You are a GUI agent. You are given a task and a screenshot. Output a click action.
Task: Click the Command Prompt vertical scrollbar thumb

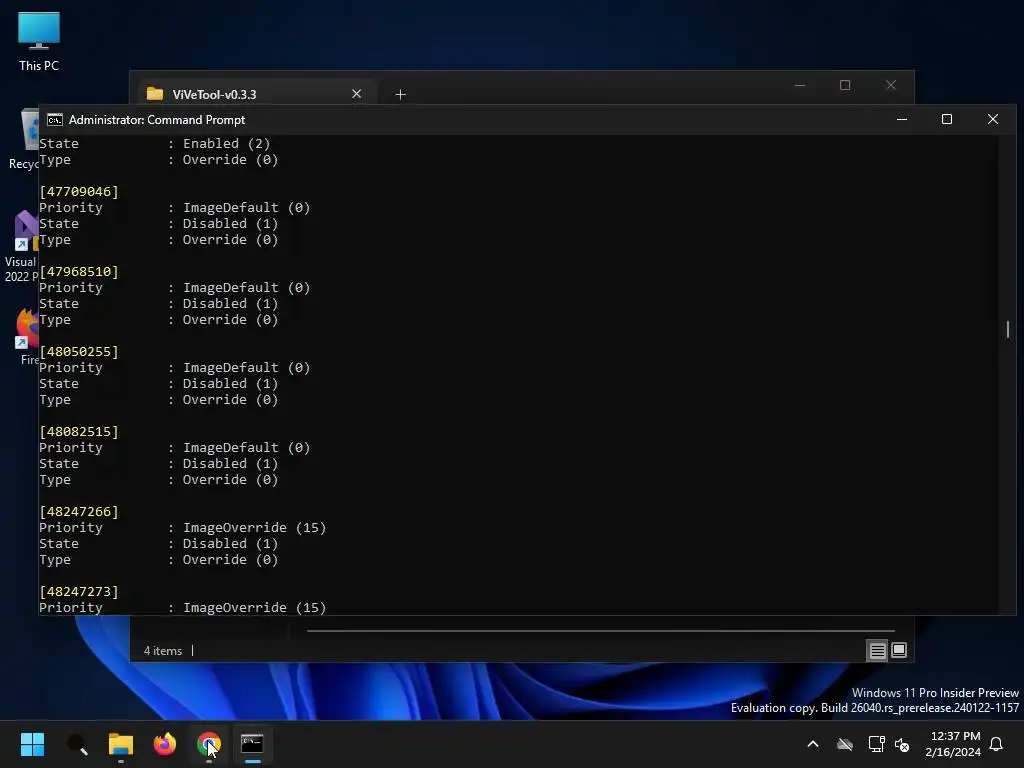[1008, 329]
